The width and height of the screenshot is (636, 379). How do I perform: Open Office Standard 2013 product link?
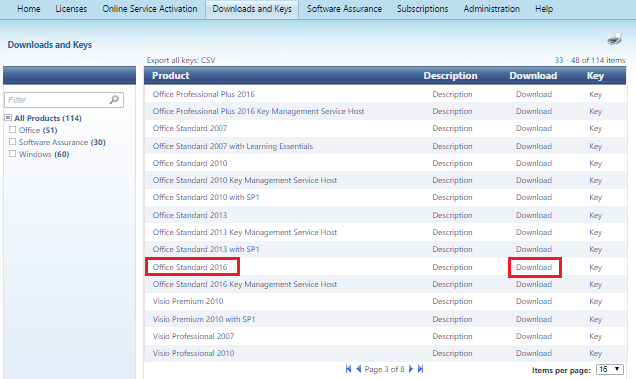(x=190, y=215)
